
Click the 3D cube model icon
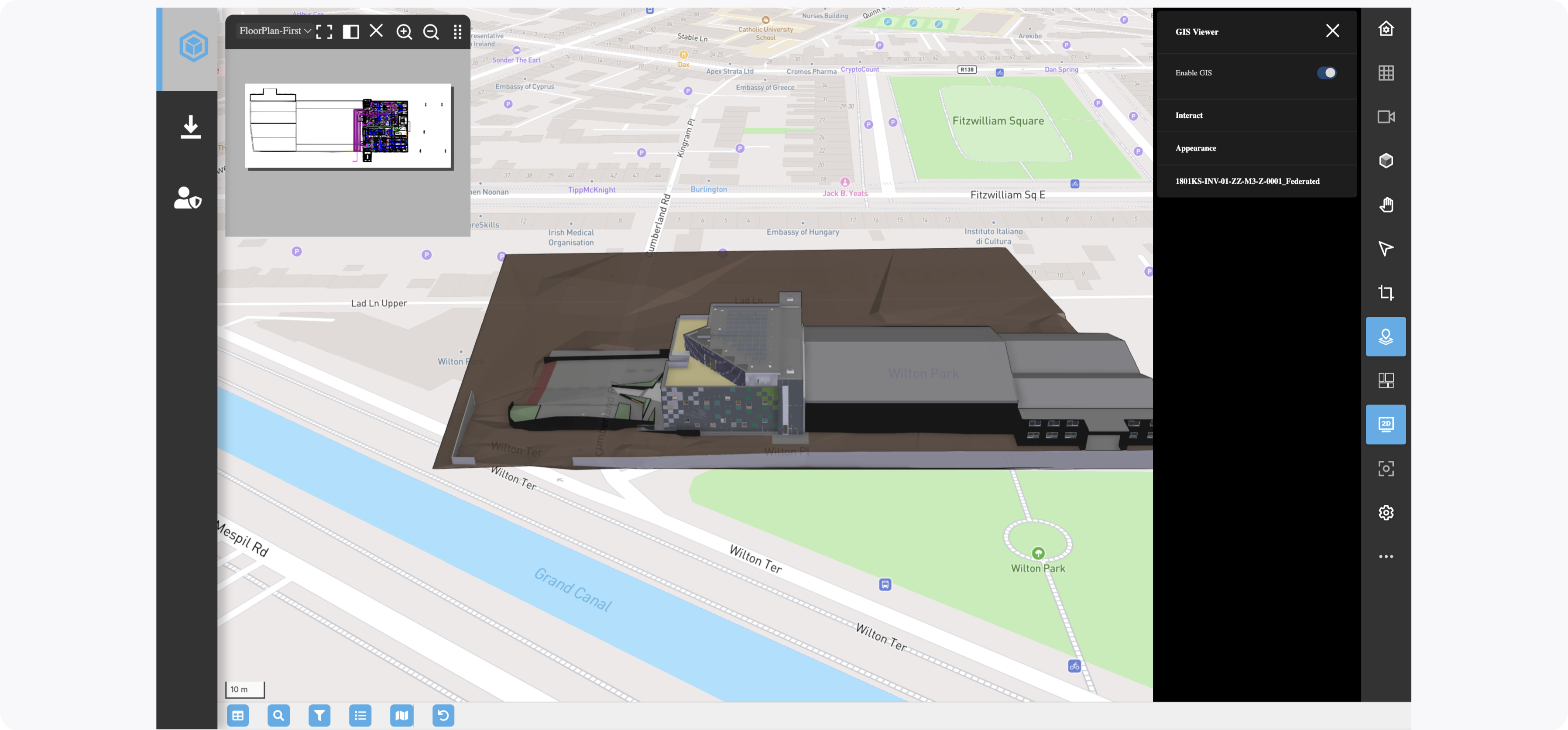(x=1386, y=161)
